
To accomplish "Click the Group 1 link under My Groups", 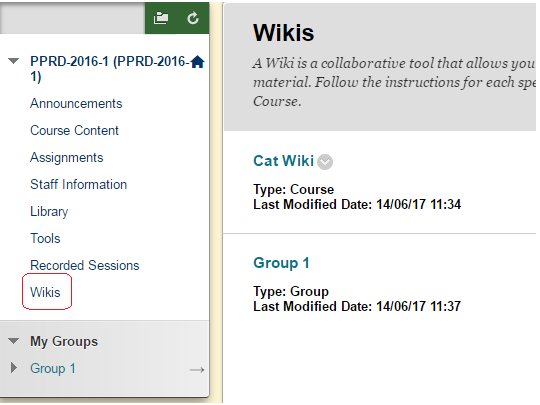I will point(53,368).
